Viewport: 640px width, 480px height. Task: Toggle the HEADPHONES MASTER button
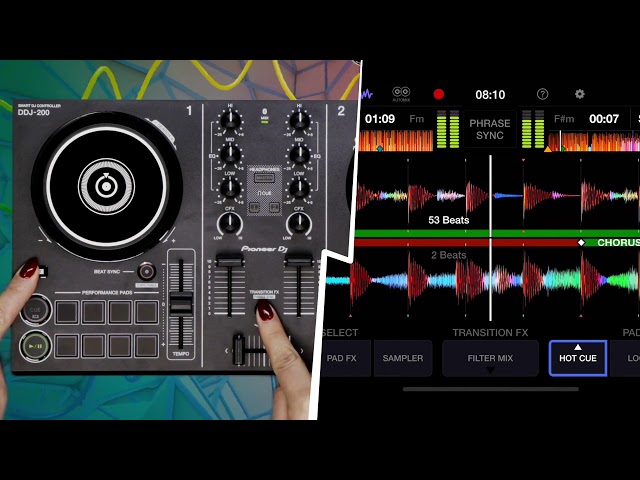[264, 178]
